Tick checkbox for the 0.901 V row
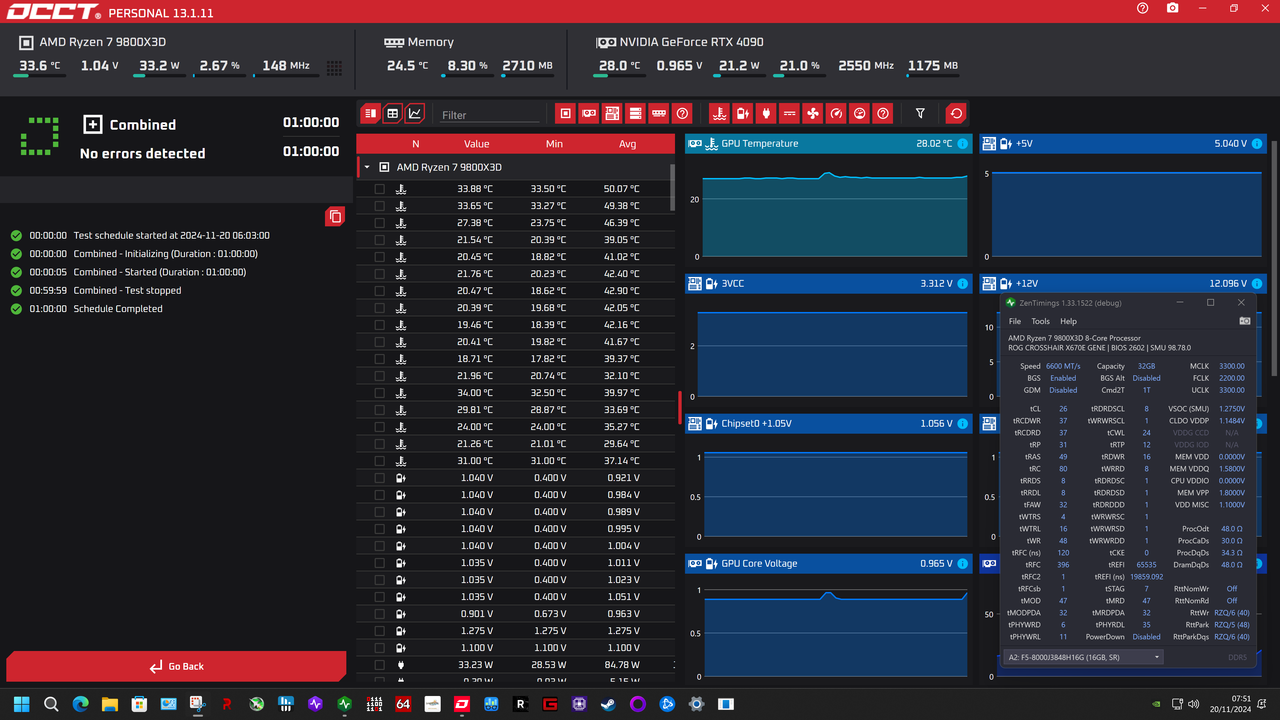1280x720 pixels. (x=379, y=614)
